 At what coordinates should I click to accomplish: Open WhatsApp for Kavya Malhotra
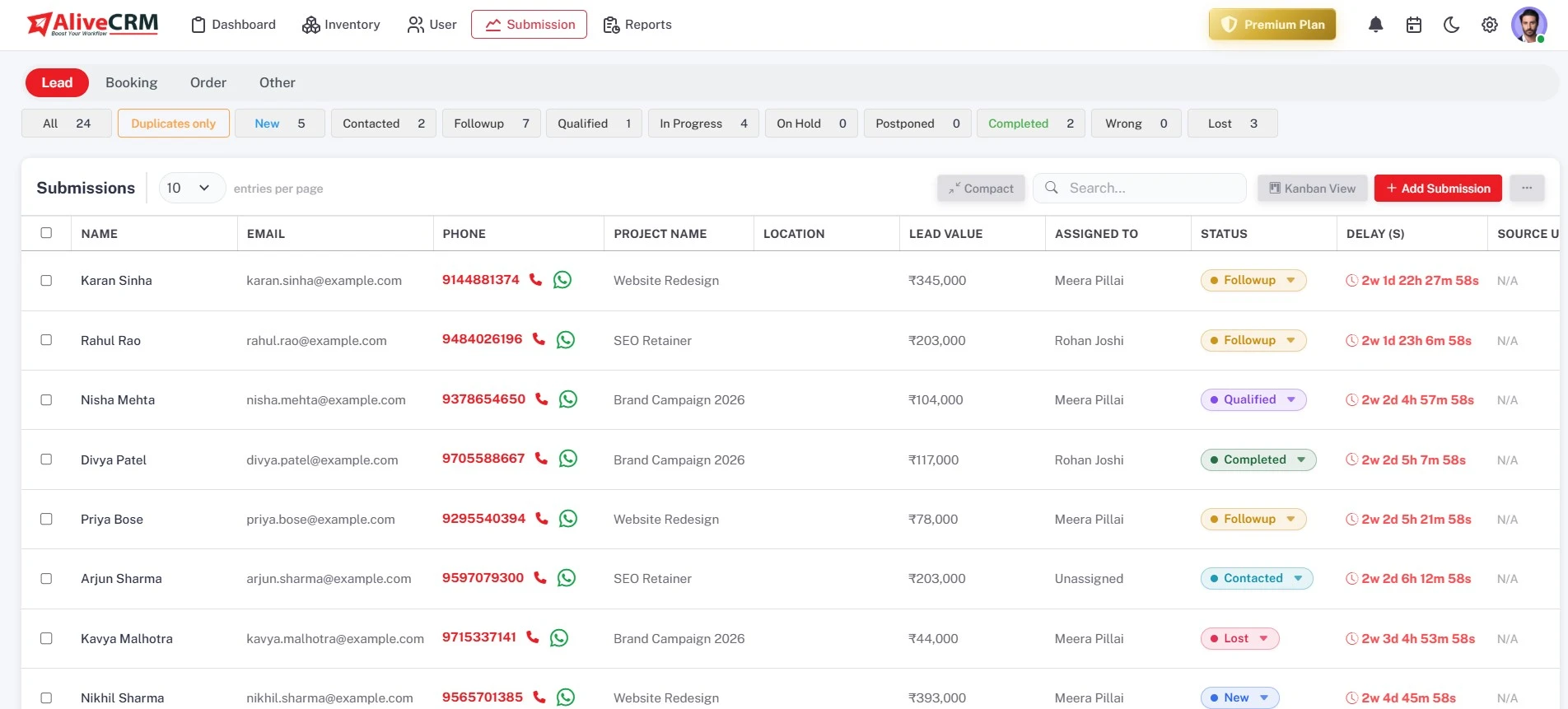click(x=559, y=638)
